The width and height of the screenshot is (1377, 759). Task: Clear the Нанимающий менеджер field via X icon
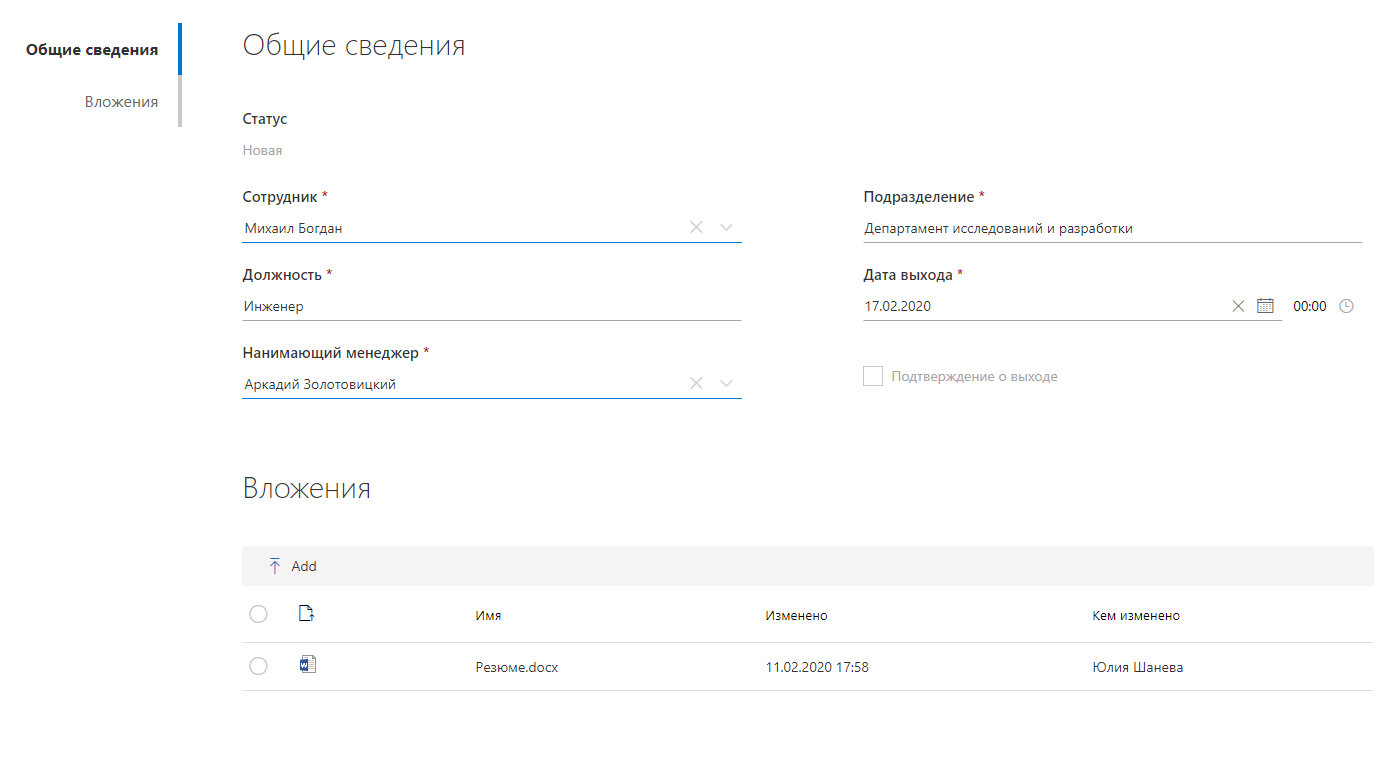[x=696, y=383]
